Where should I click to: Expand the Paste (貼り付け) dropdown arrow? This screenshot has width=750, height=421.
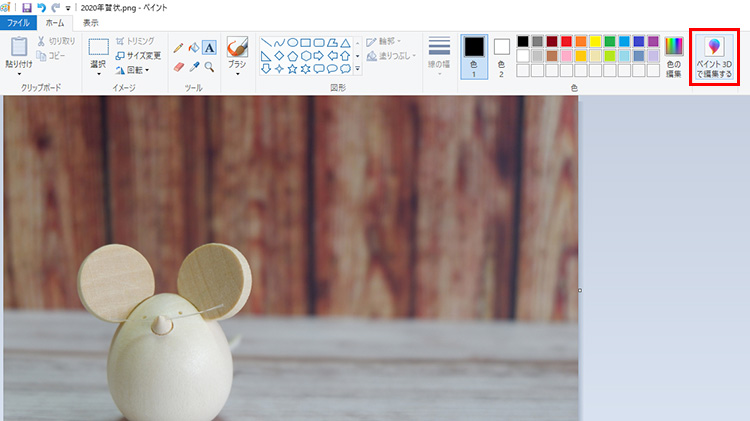pos(18,72)
